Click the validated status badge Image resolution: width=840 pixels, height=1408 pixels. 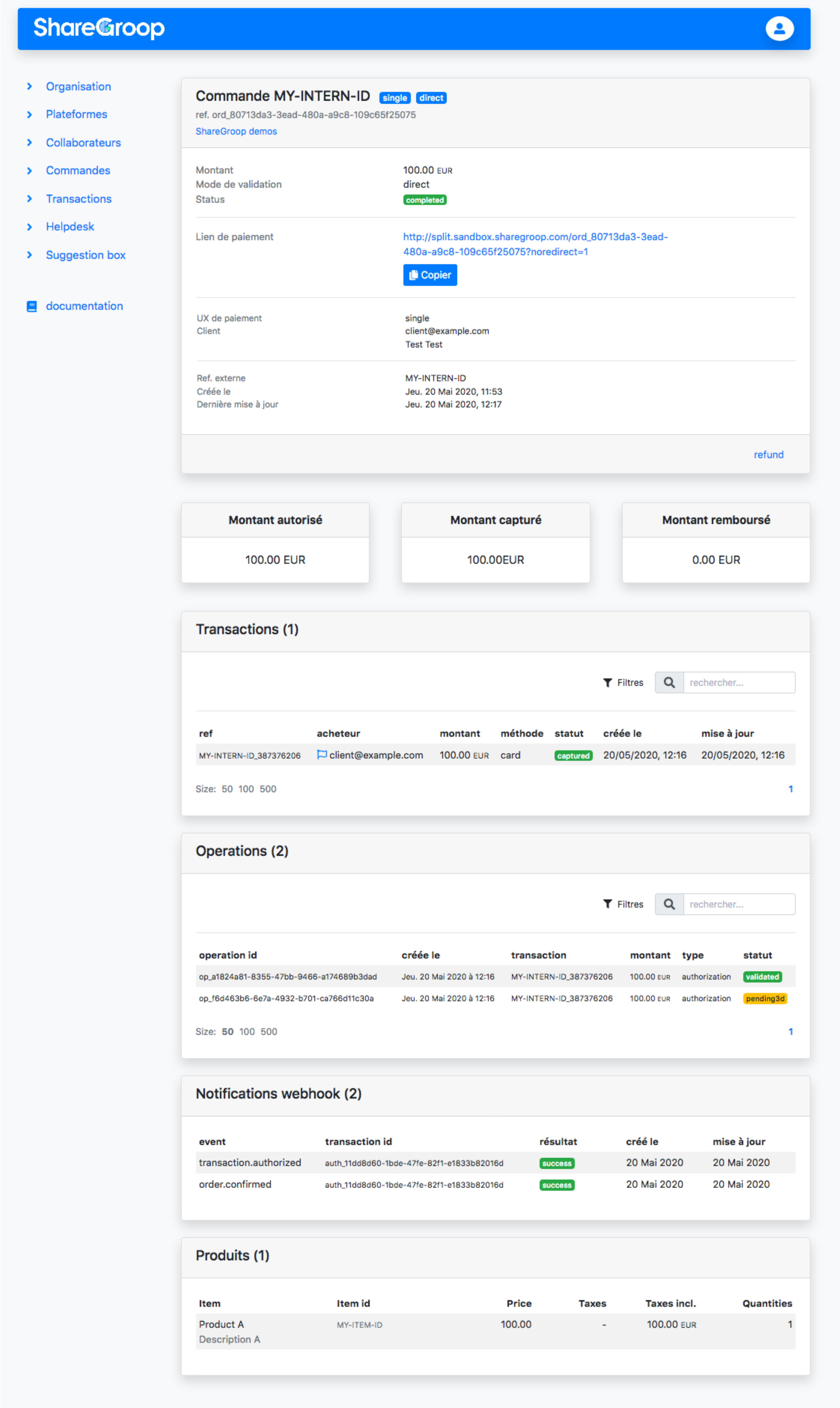pos(762,977)
